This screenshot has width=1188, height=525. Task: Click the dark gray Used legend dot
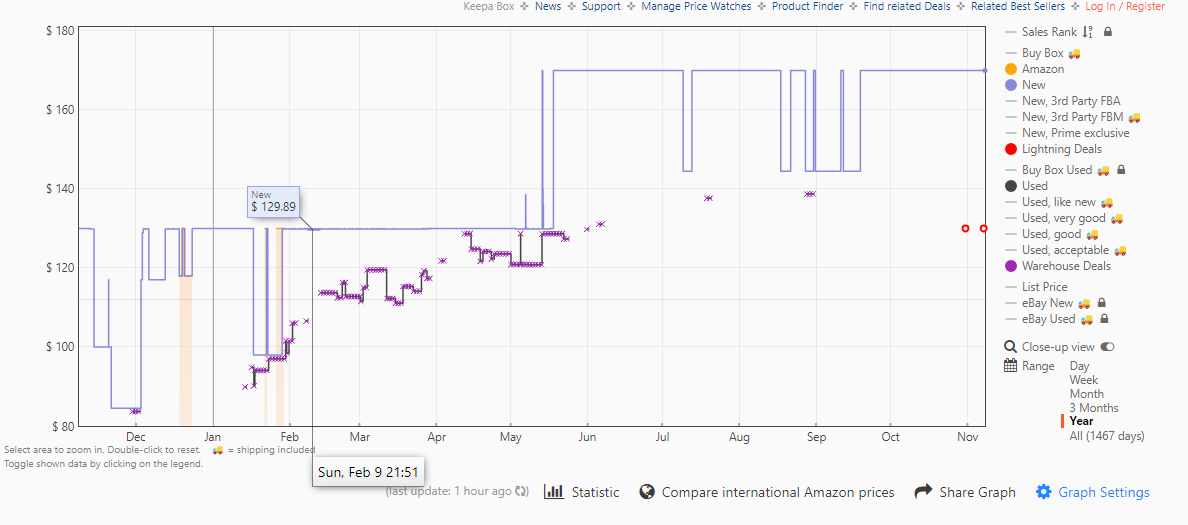(1011, 186)
